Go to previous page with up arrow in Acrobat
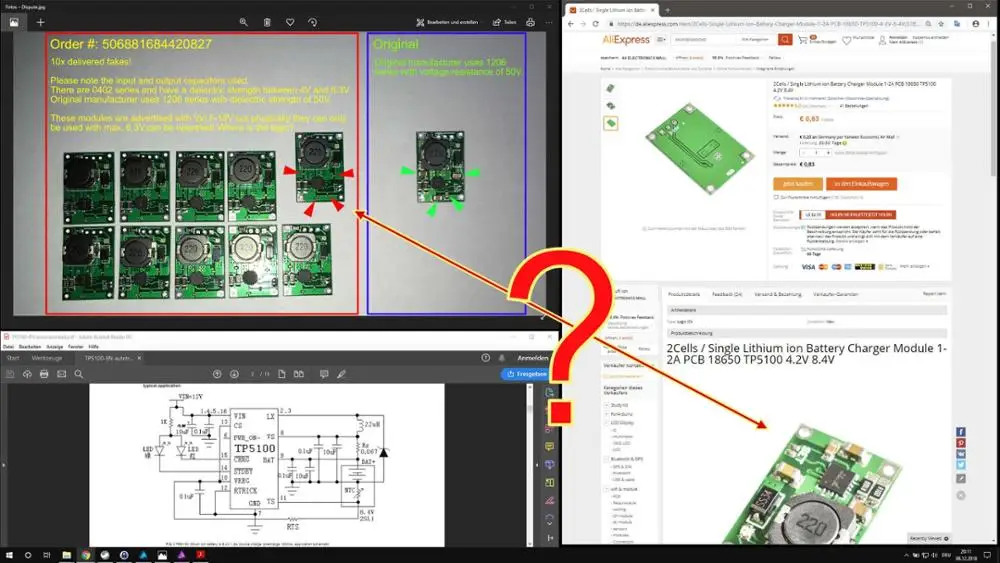The height and width of the screenshot is (563, 1000). [x=217, y=374]
